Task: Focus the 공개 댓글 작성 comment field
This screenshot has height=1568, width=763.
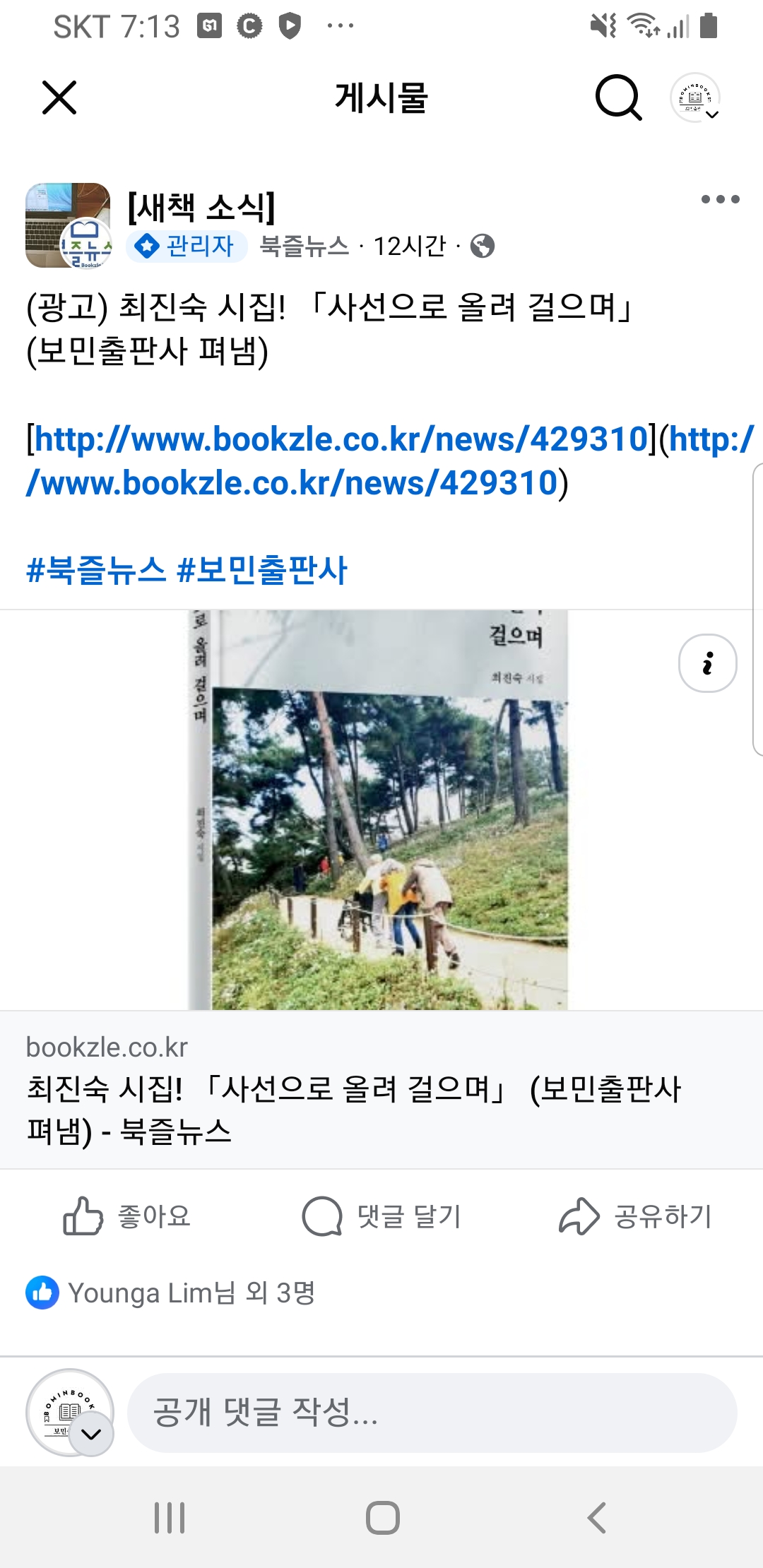Action: pos(432,1413)
